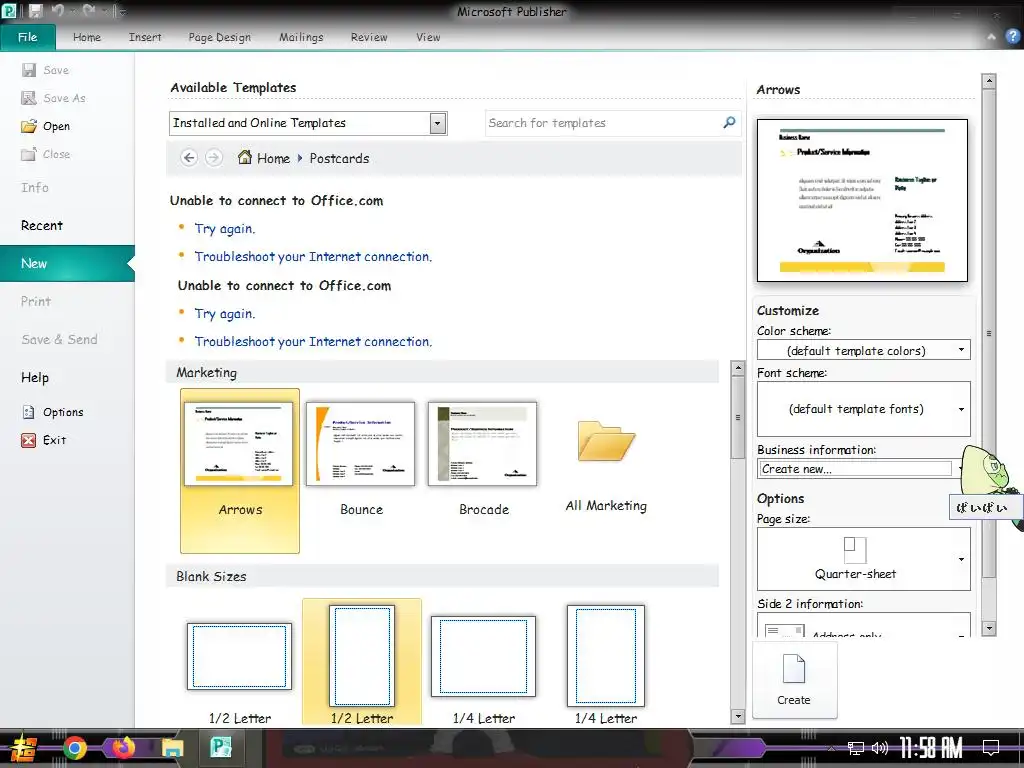Switch to the Home ribbon tab
Image resolution: width=1024 pixels, height=768 pixels.
pyautogui.click(x=87, y=37)
